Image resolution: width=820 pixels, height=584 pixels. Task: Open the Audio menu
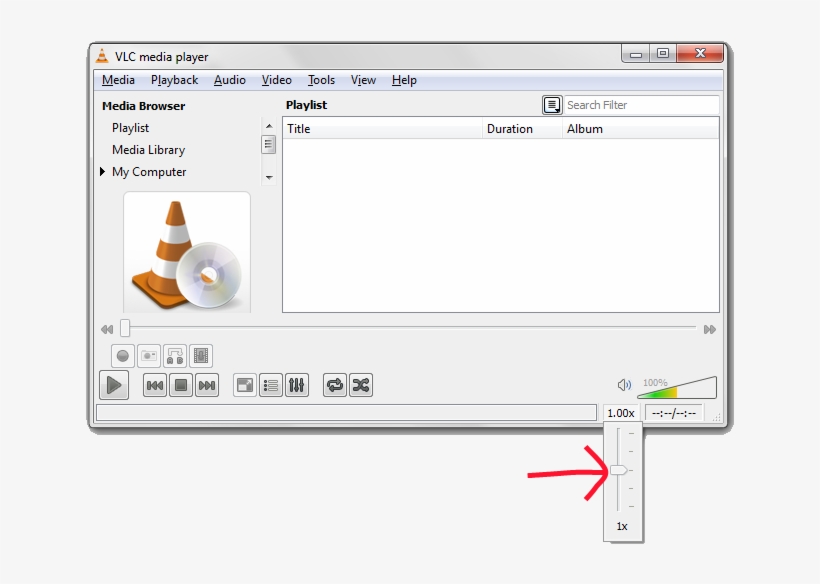click(230, 80)
